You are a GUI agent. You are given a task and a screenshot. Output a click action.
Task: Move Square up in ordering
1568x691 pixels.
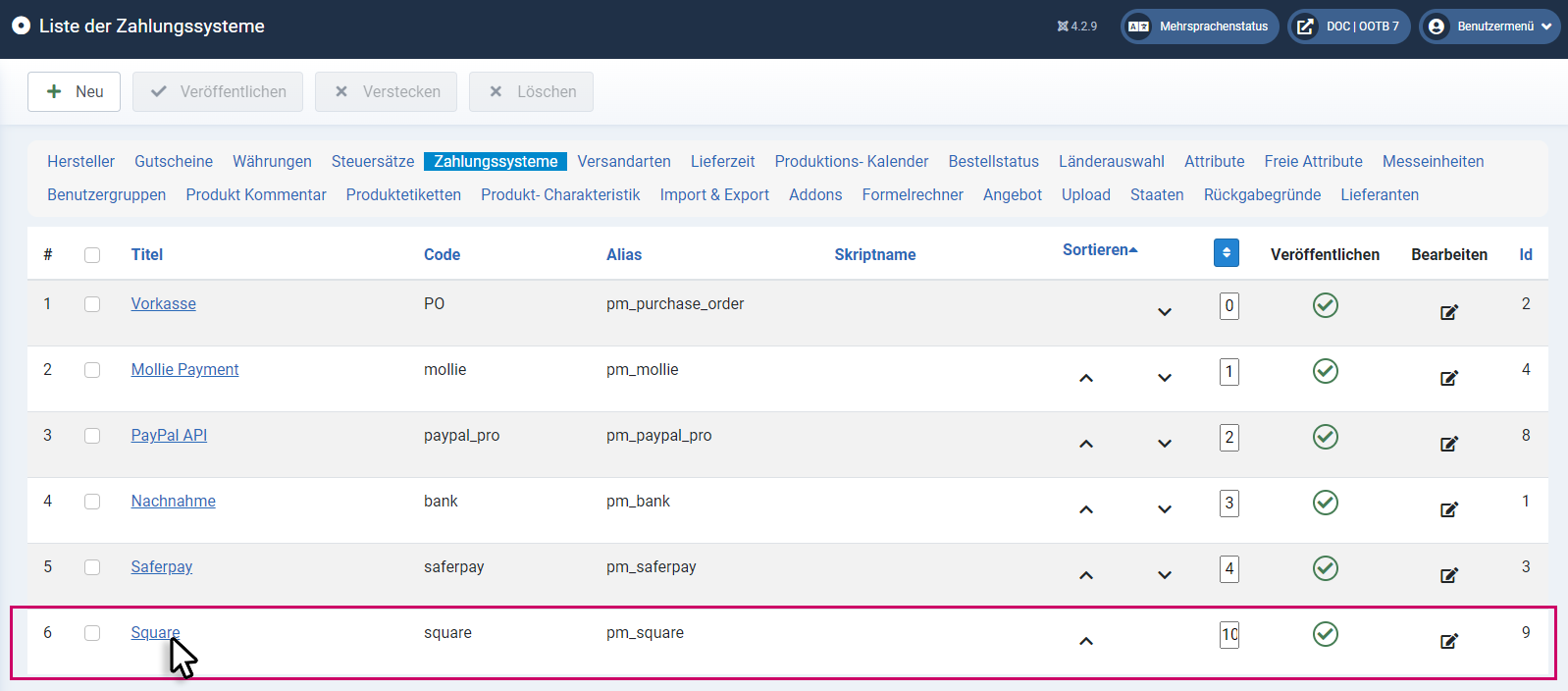tap(1086, 641)
